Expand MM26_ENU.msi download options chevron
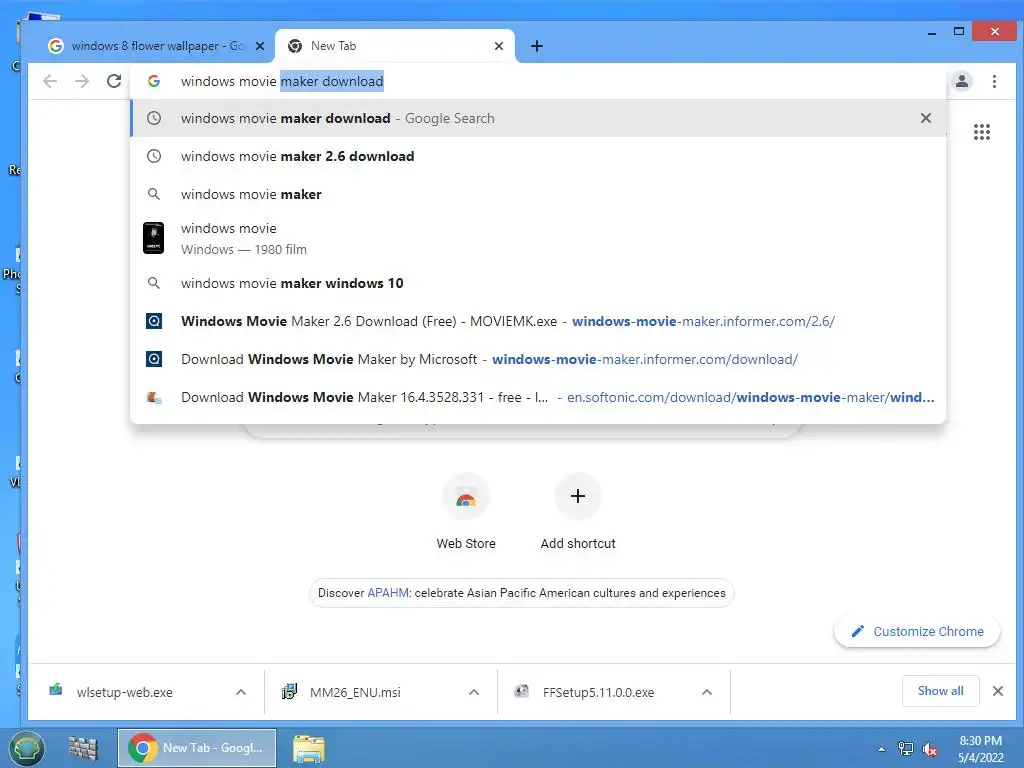This screenshot has width=1024, height=768. [474, 692]
